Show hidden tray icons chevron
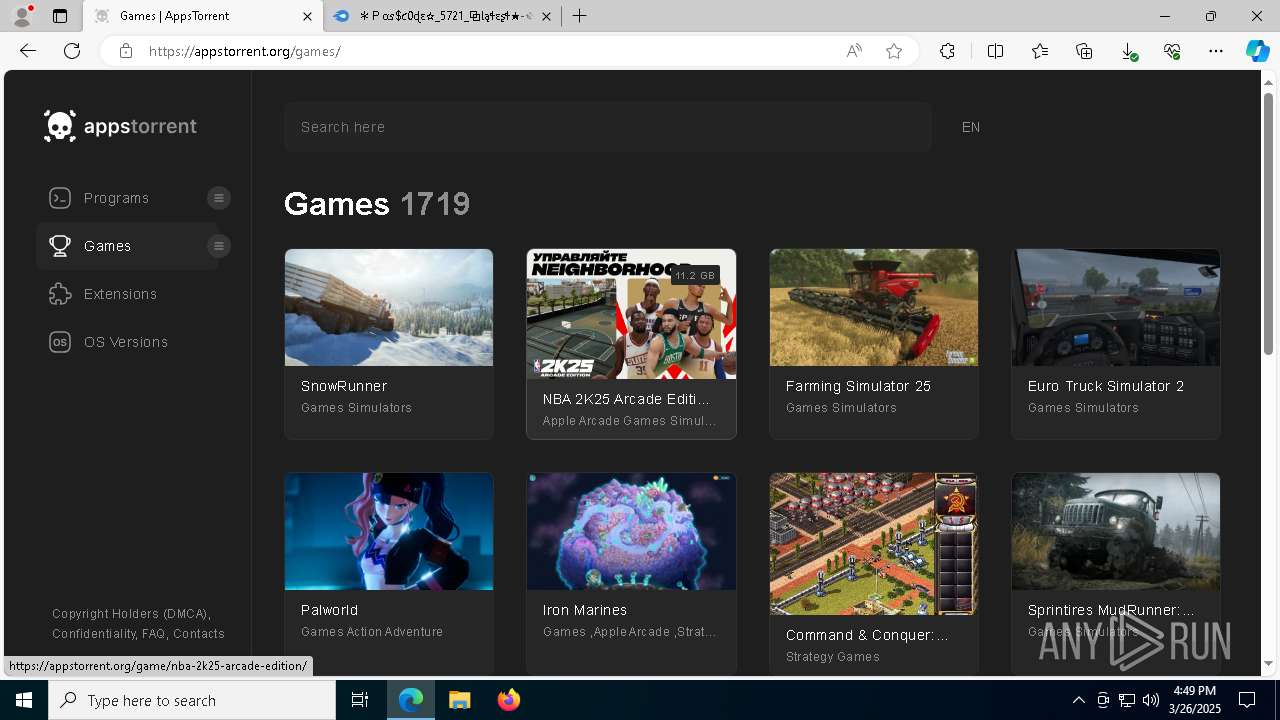The width and height of the screenshot is (1280, 720). (x=1078, y=700)
